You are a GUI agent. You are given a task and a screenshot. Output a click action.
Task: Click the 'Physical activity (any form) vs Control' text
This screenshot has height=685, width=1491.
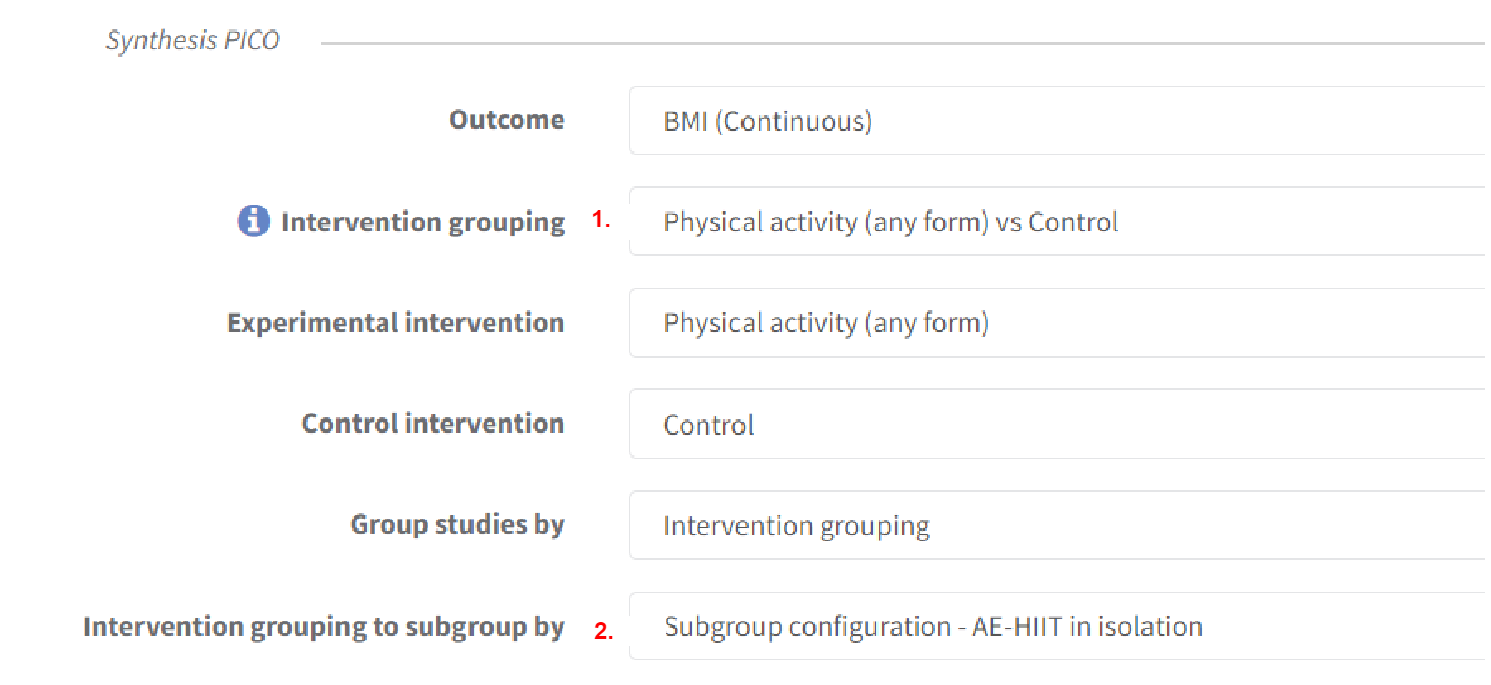[x=890, y=221]
